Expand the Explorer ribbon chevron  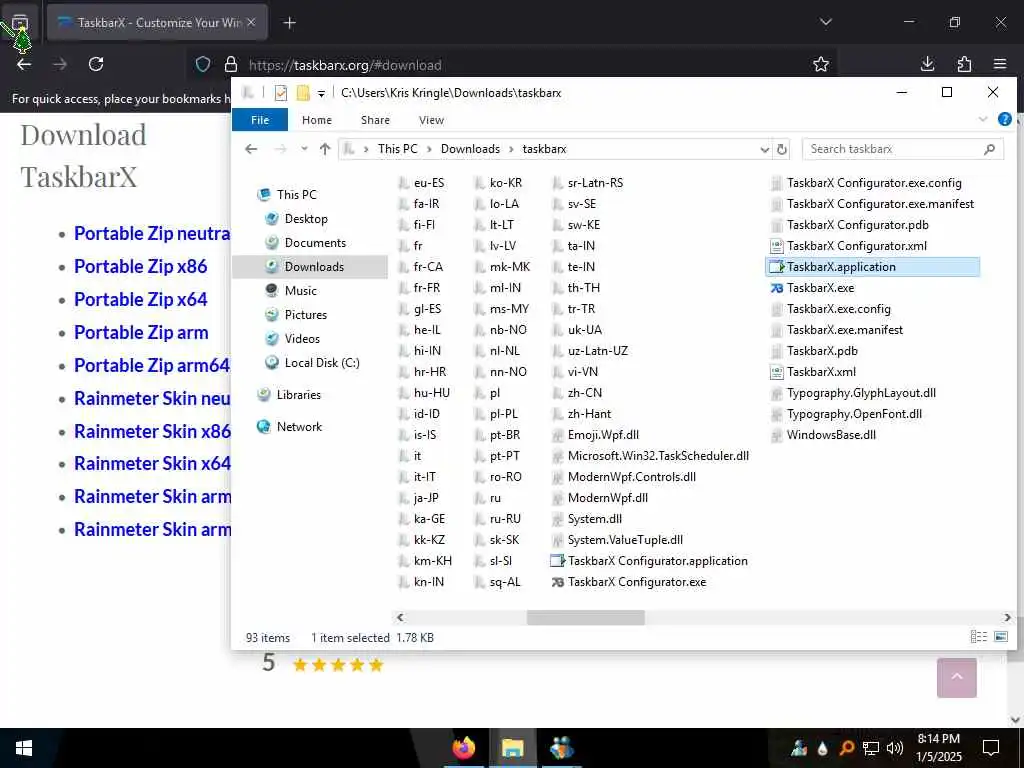[983, 120]
